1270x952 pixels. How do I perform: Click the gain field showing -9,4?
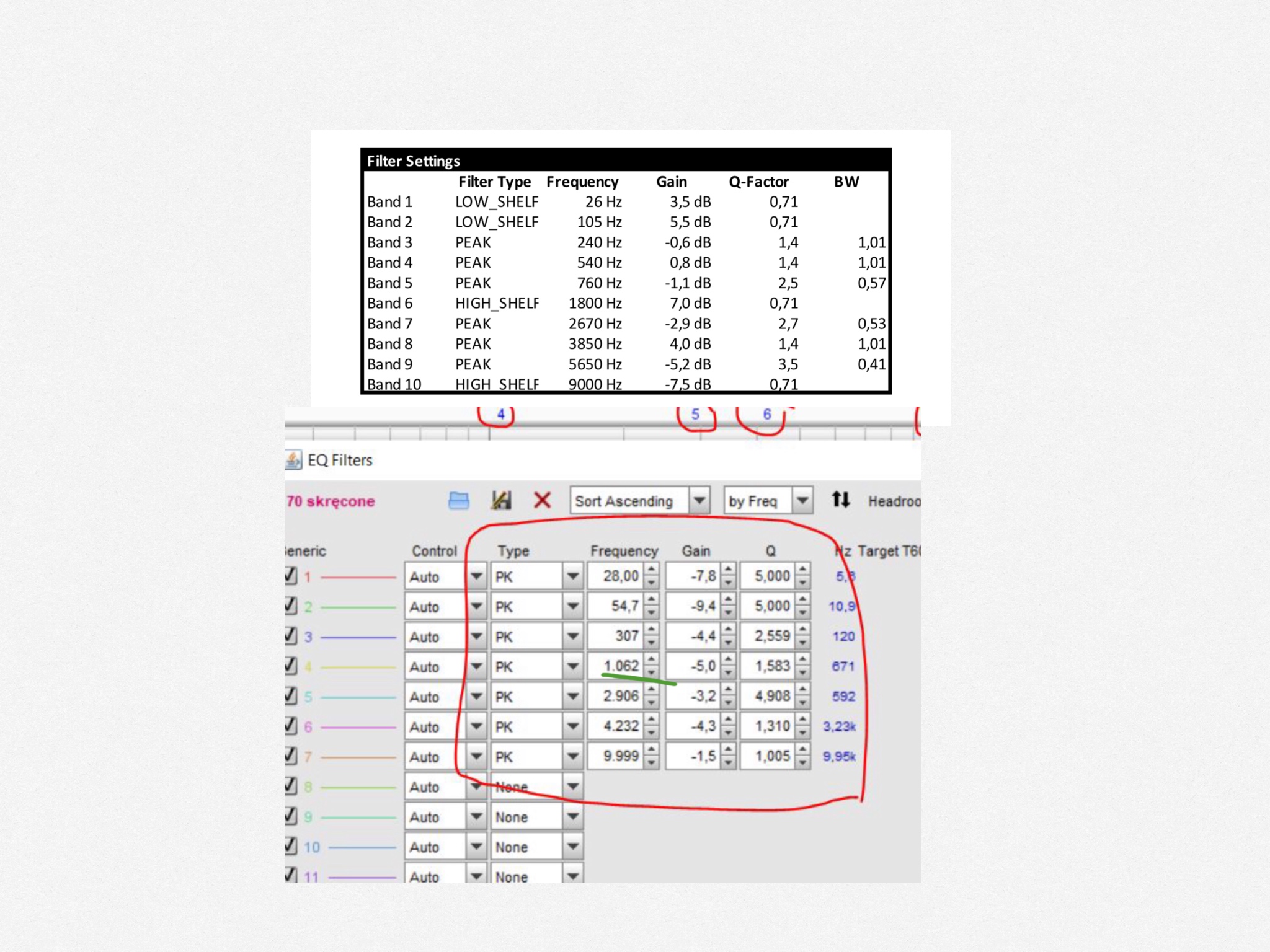click(693, 606)
